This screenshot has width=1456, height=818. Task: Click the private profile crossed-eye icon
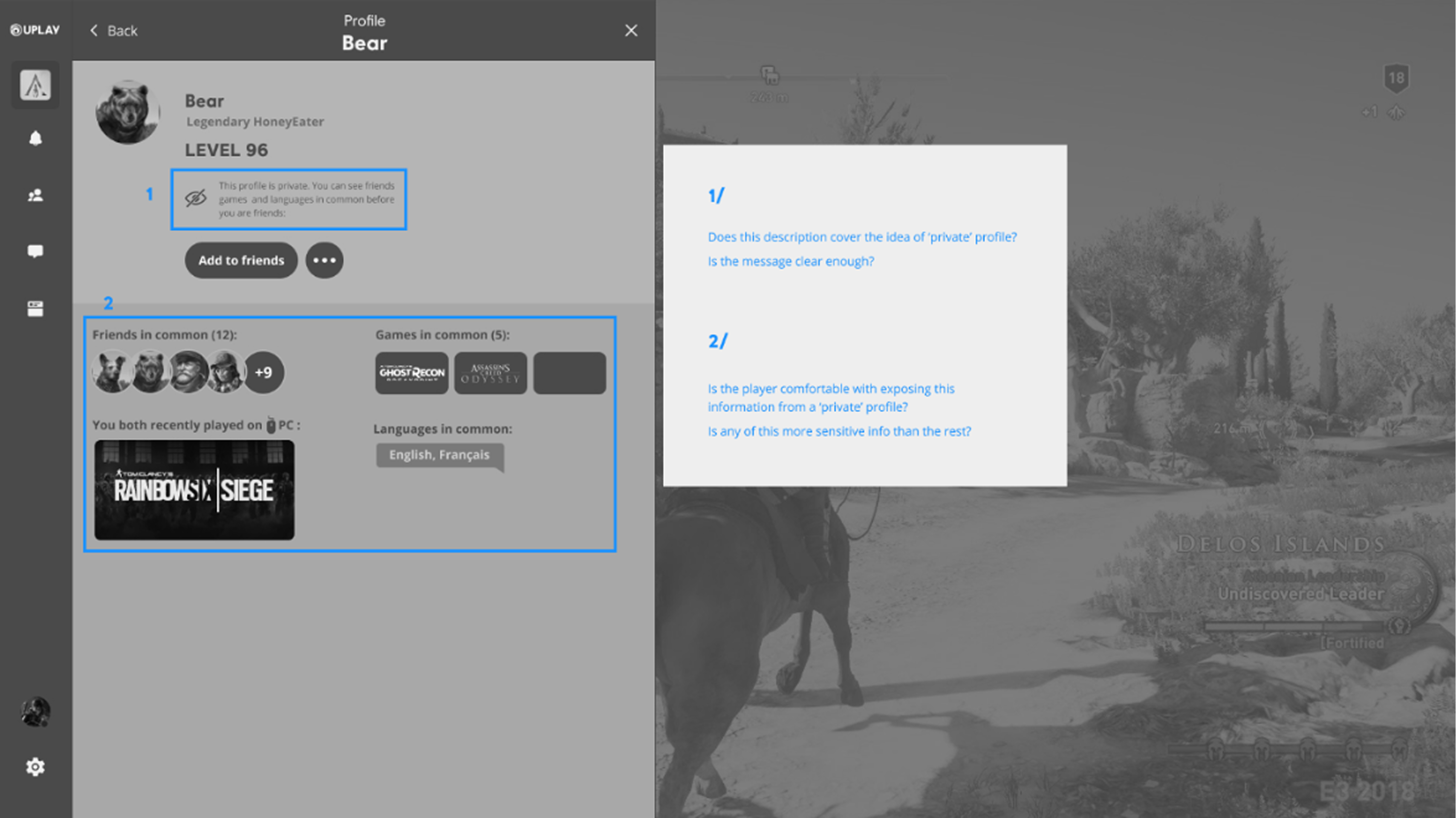coord(196,198)
